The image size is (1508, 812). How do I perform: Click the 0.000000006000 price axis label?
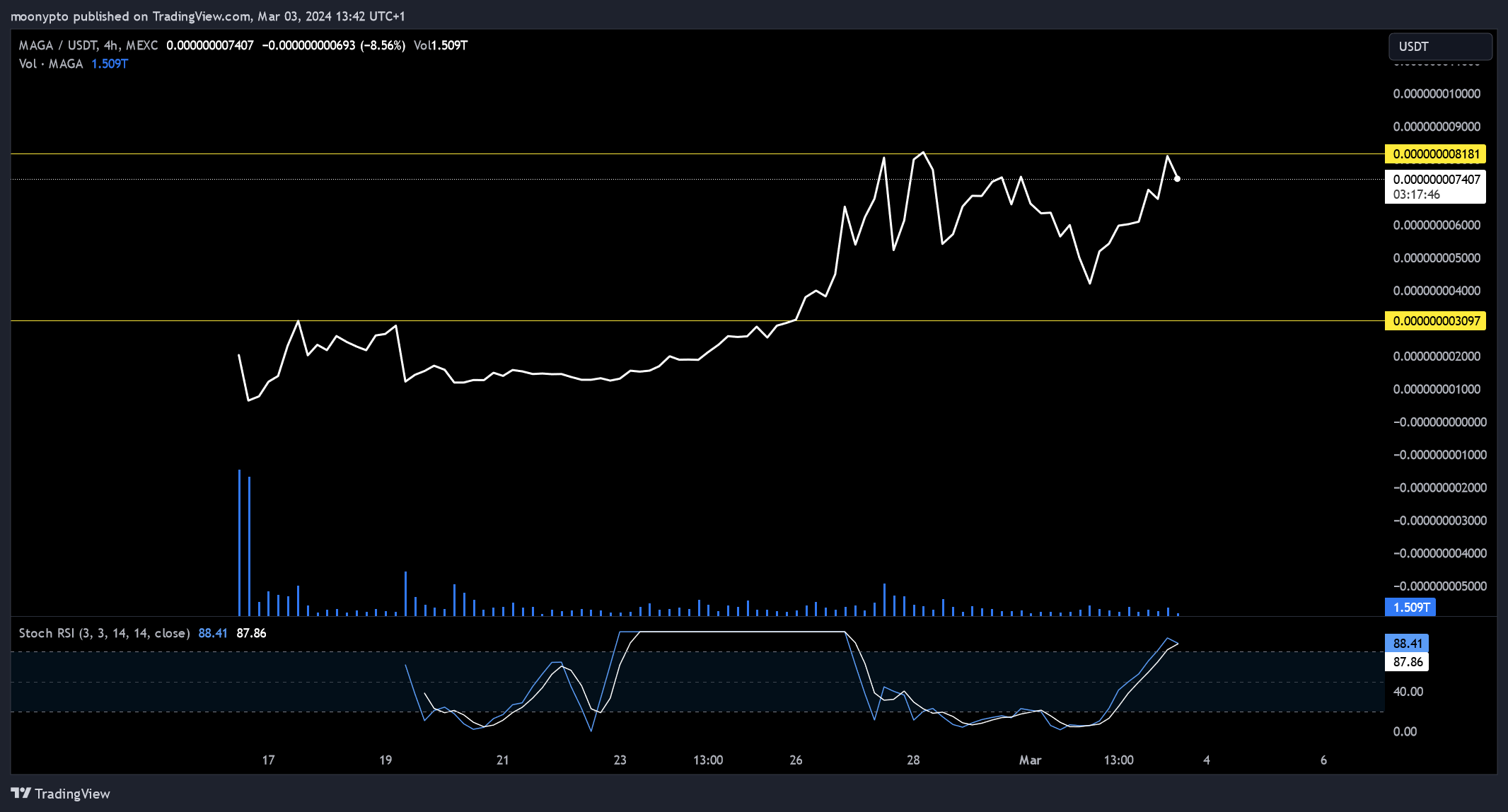click(x=1437, y=225)
